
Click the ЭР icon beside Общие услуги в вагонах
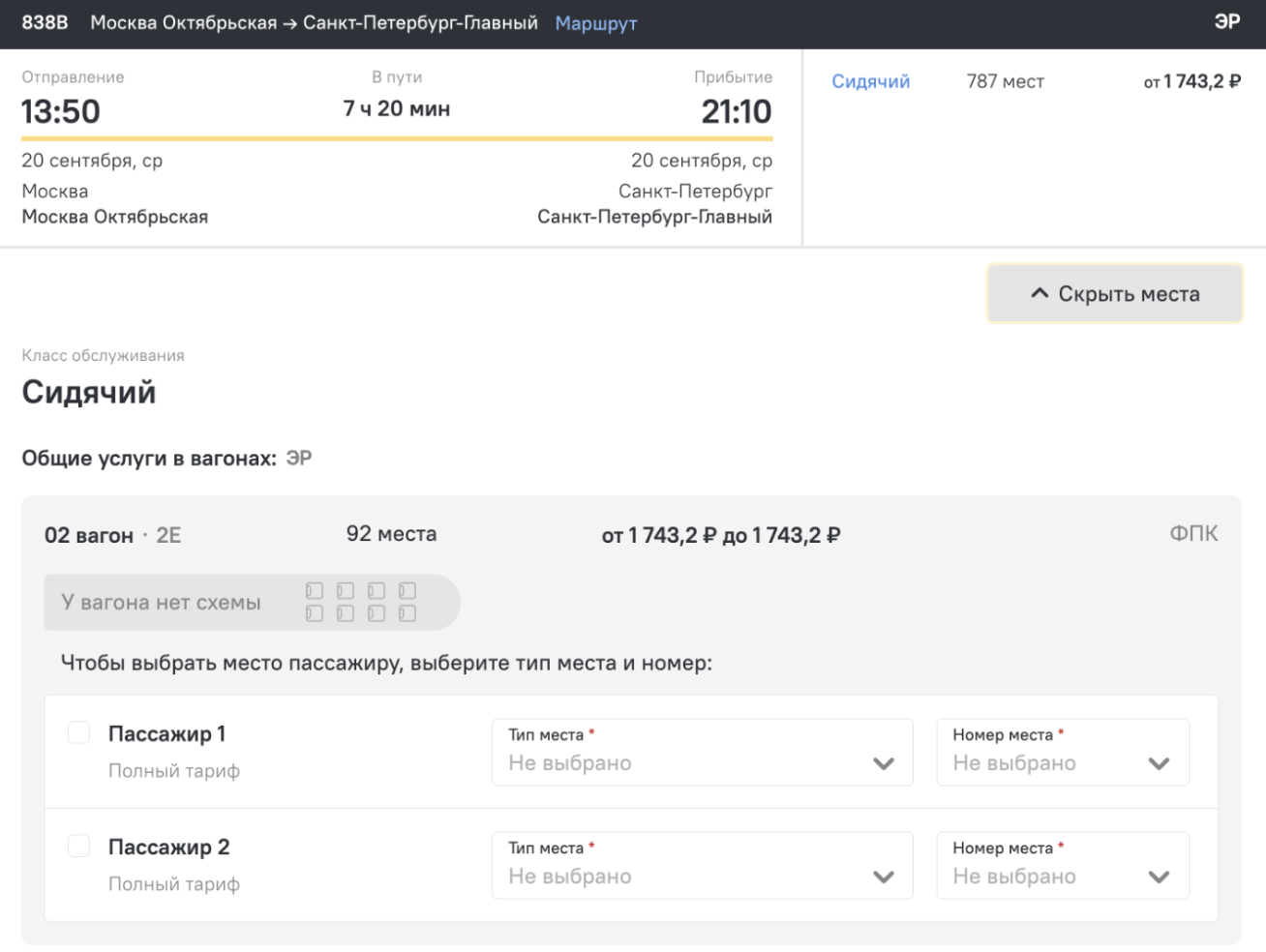coord(299,459)
